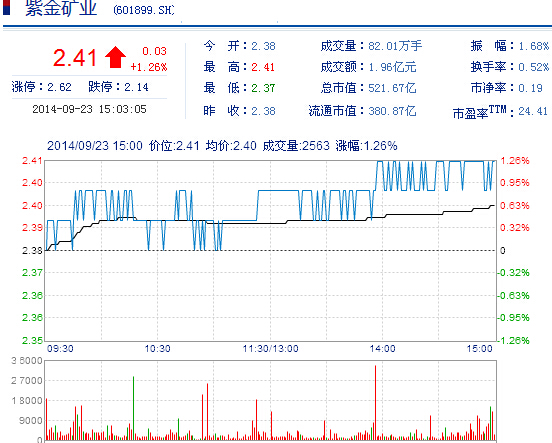Click the 10:30 time axis label
Viewport: 552px width, 443px height.
pyautogui.click(x=157, y=349)
